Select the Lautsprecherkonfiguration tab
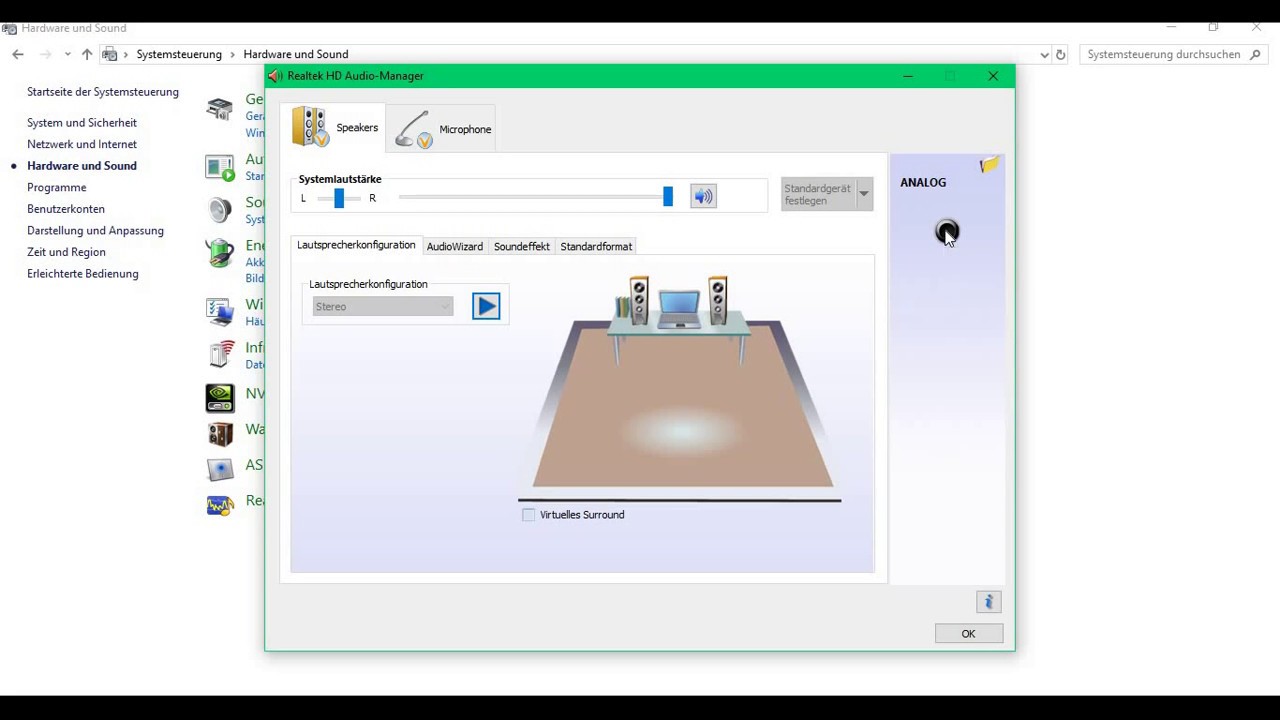This screenshot has width=1280, height=720. (356, 245)
